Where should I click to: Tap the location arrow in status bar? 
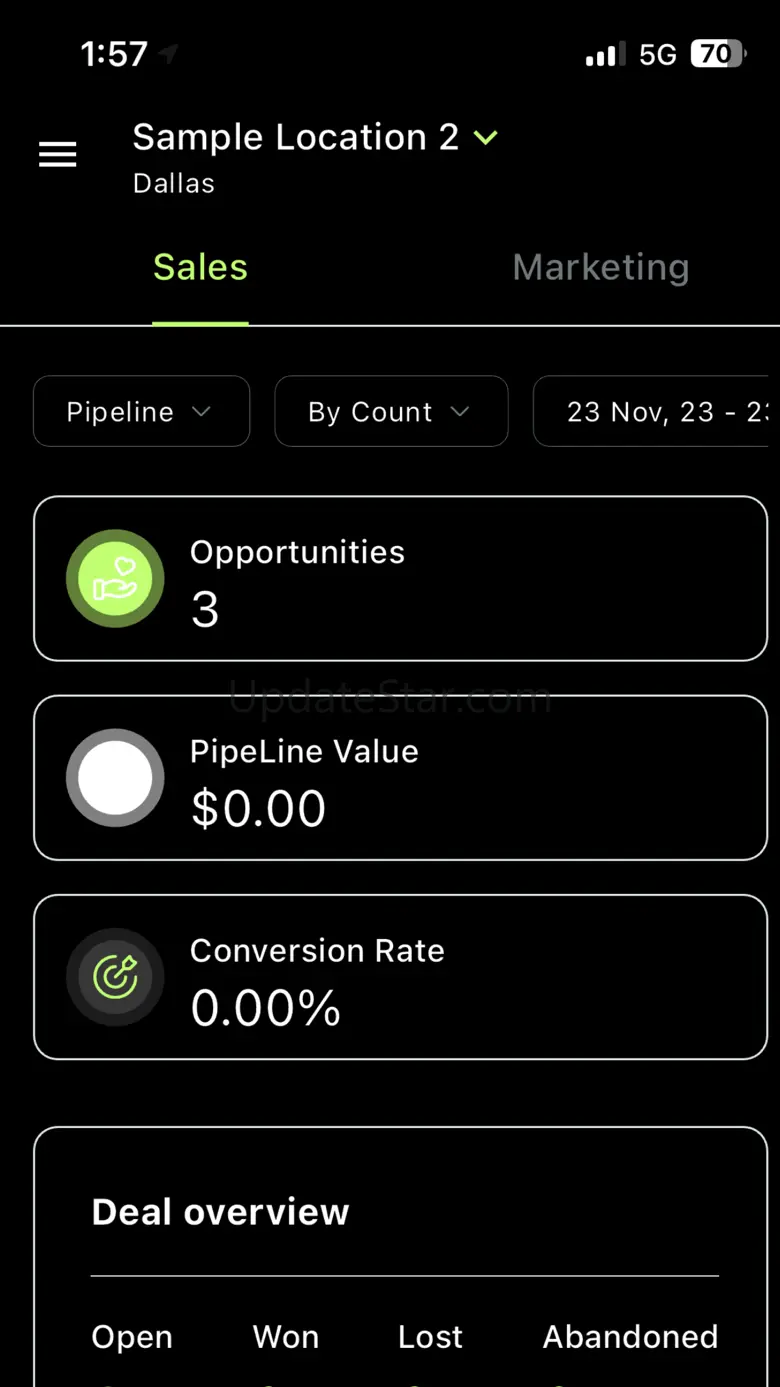pyautogui.click(x=168, y=54)
